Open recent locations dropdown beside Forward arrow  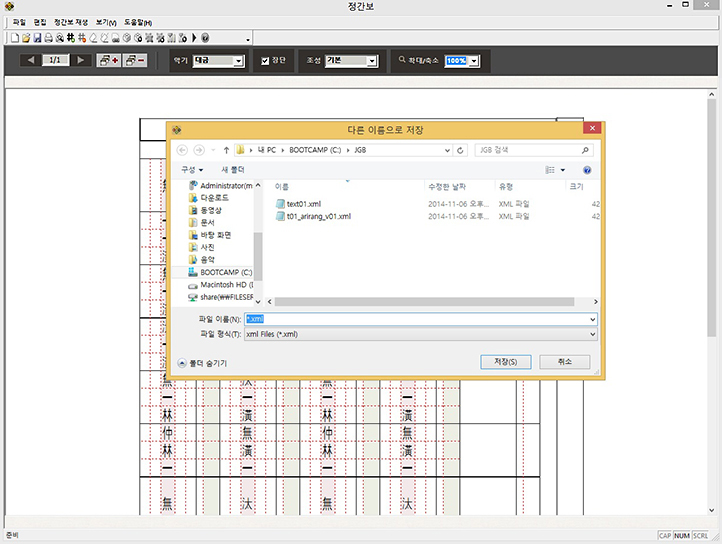click(213, 150)
